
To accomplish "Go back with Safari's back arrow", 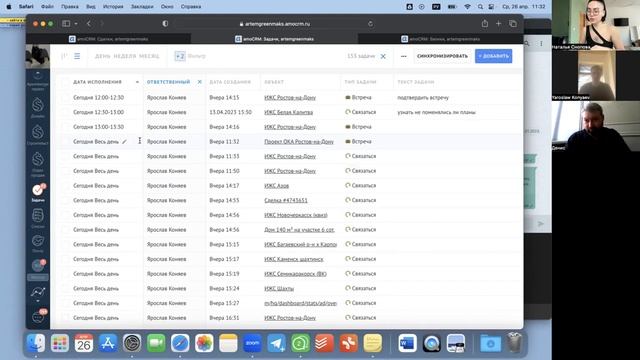I will pos(89,24).
